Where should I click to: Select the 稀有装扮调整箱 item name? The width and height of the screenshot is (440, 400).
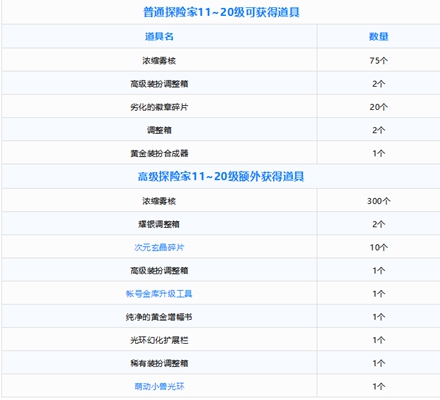(159, 363)
